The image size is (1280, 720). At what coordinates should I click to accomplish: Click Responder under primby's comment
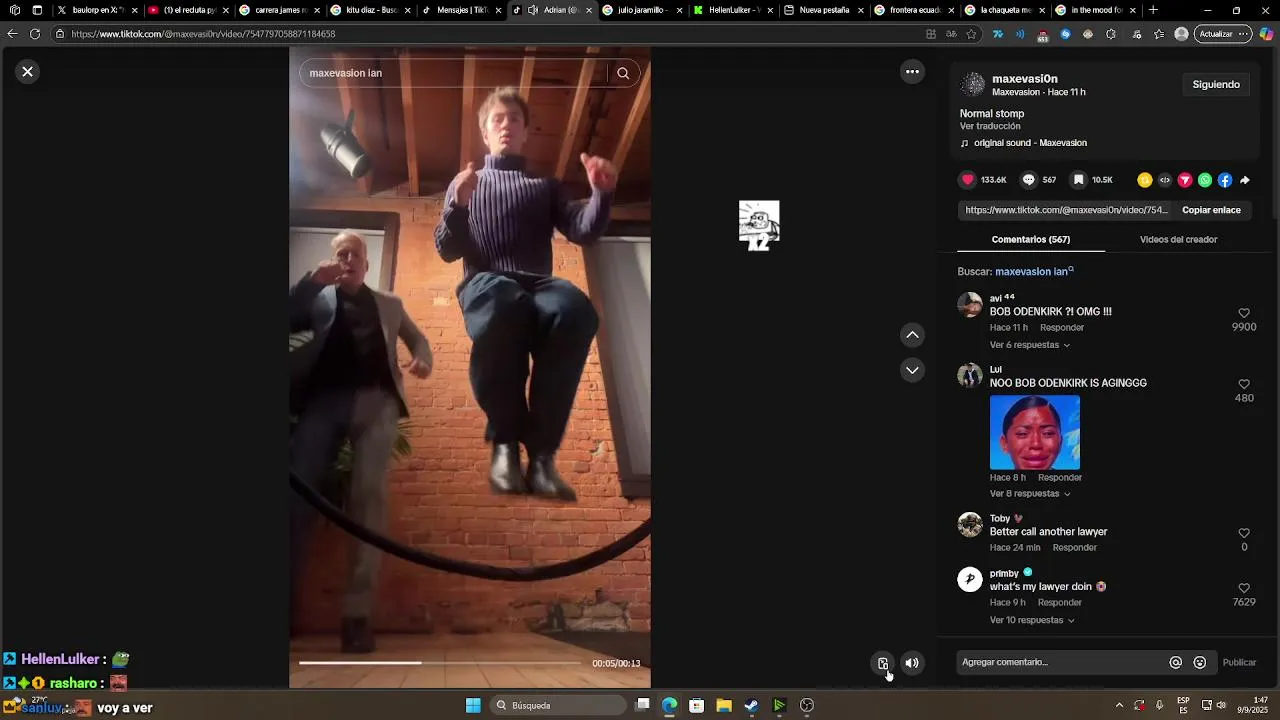(1060, 603)
